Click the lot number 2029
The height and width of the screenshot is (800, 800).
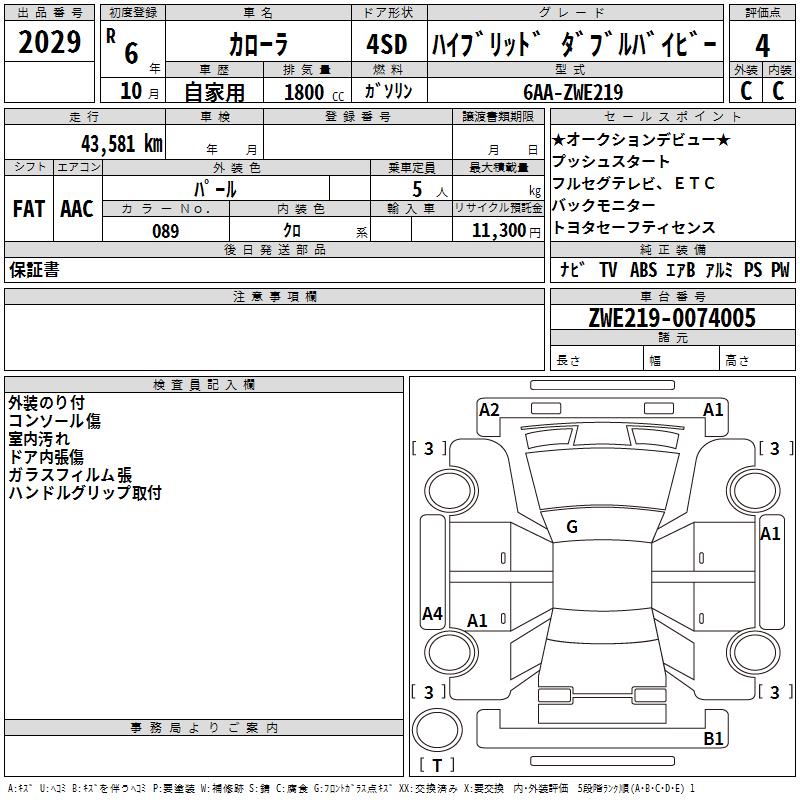(49, 42)
